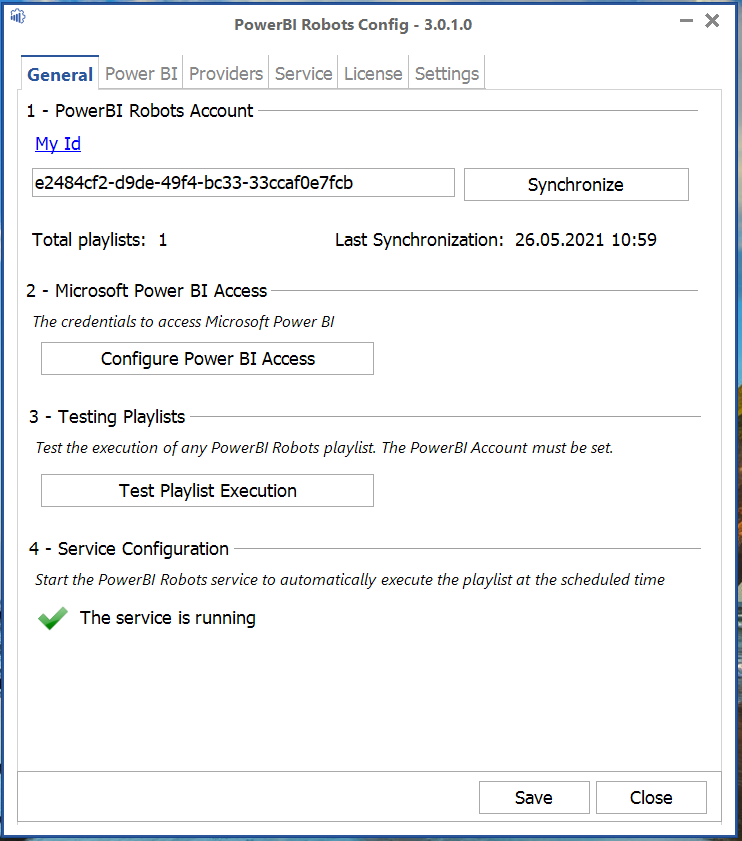Click the '3 - Testing Playlists' heading
742x841 pixels.
107,417
